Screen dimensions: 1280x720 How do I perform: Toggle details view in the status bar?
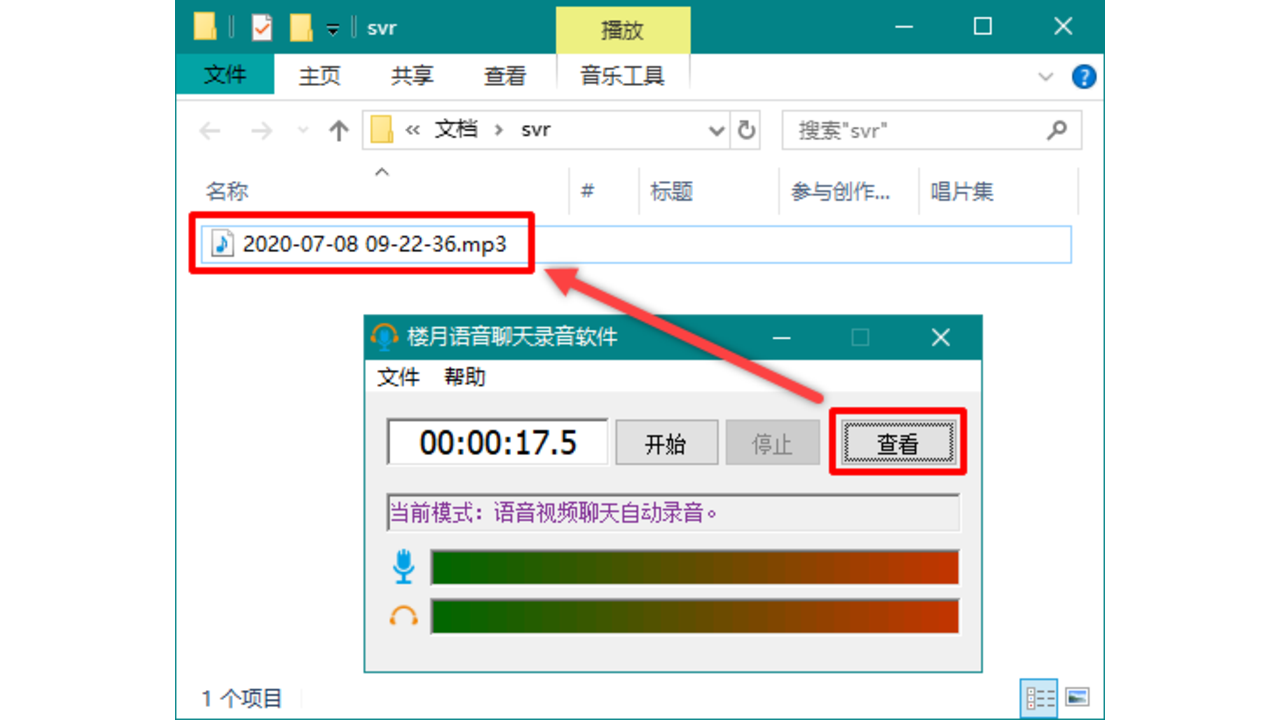click(1038, 698)
